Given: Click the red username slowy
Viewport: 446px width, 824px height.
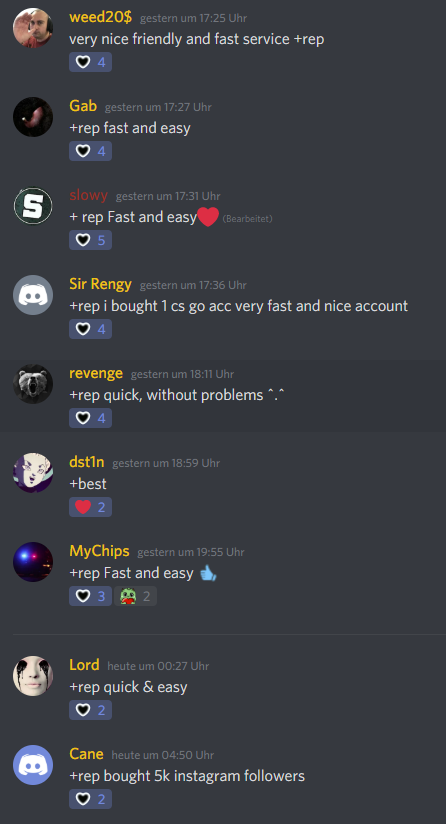Looking at the screenshot, I should 88,195.
